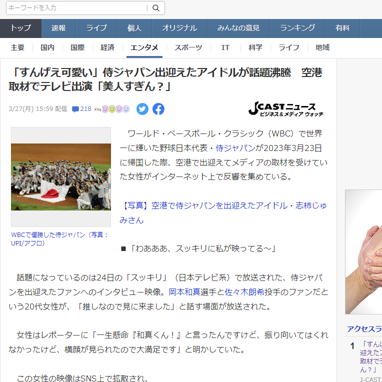Go to the 国内 category
382x382 pixels.
(47, 48)
